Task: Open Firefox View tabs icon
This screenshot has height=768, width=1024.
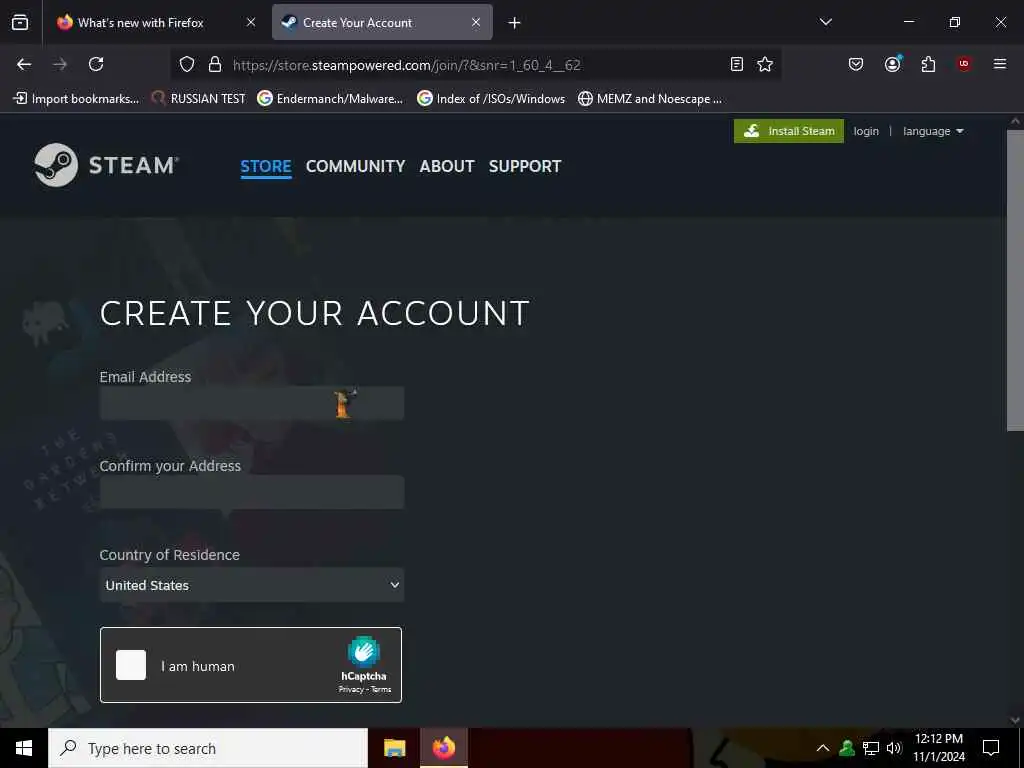Action: 20,22
